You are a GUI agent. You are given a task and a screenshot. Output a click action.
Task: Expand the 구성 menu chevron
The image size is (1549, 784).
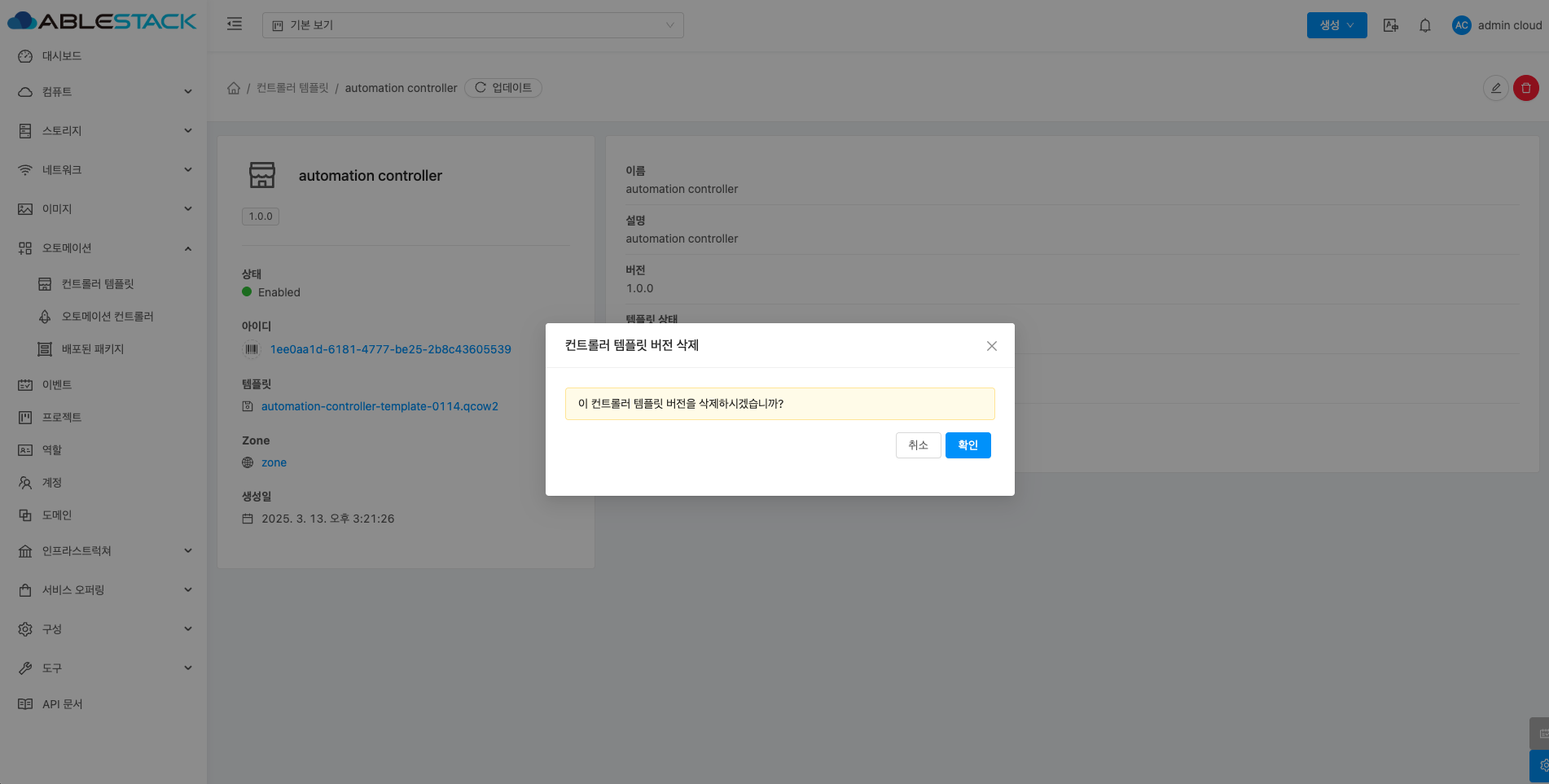188,629
